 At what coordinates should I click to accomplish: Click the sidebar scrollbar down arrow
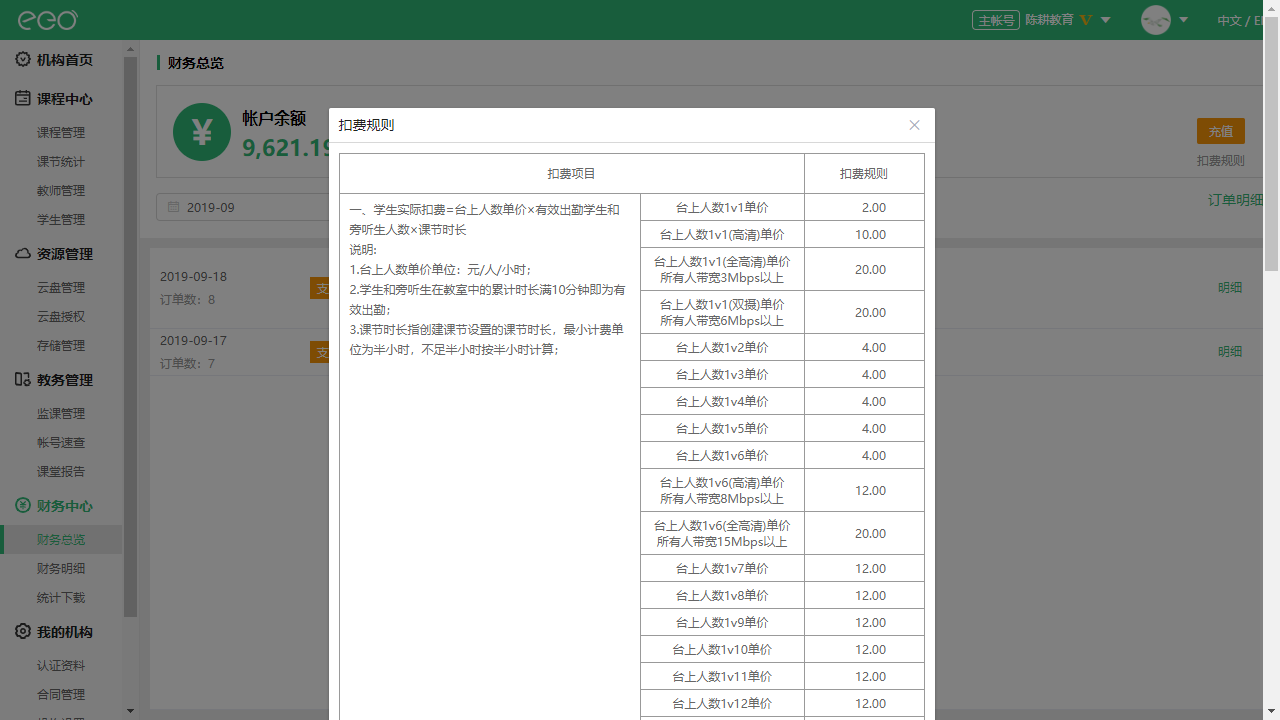tap(130, 711)
